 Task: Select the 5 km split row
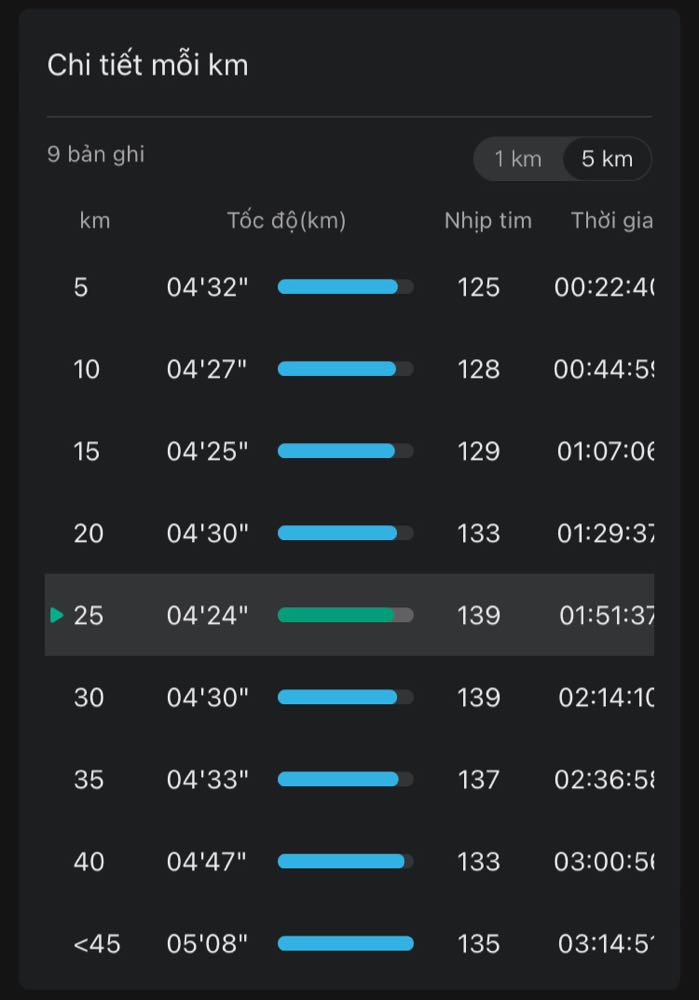(350, 287)
